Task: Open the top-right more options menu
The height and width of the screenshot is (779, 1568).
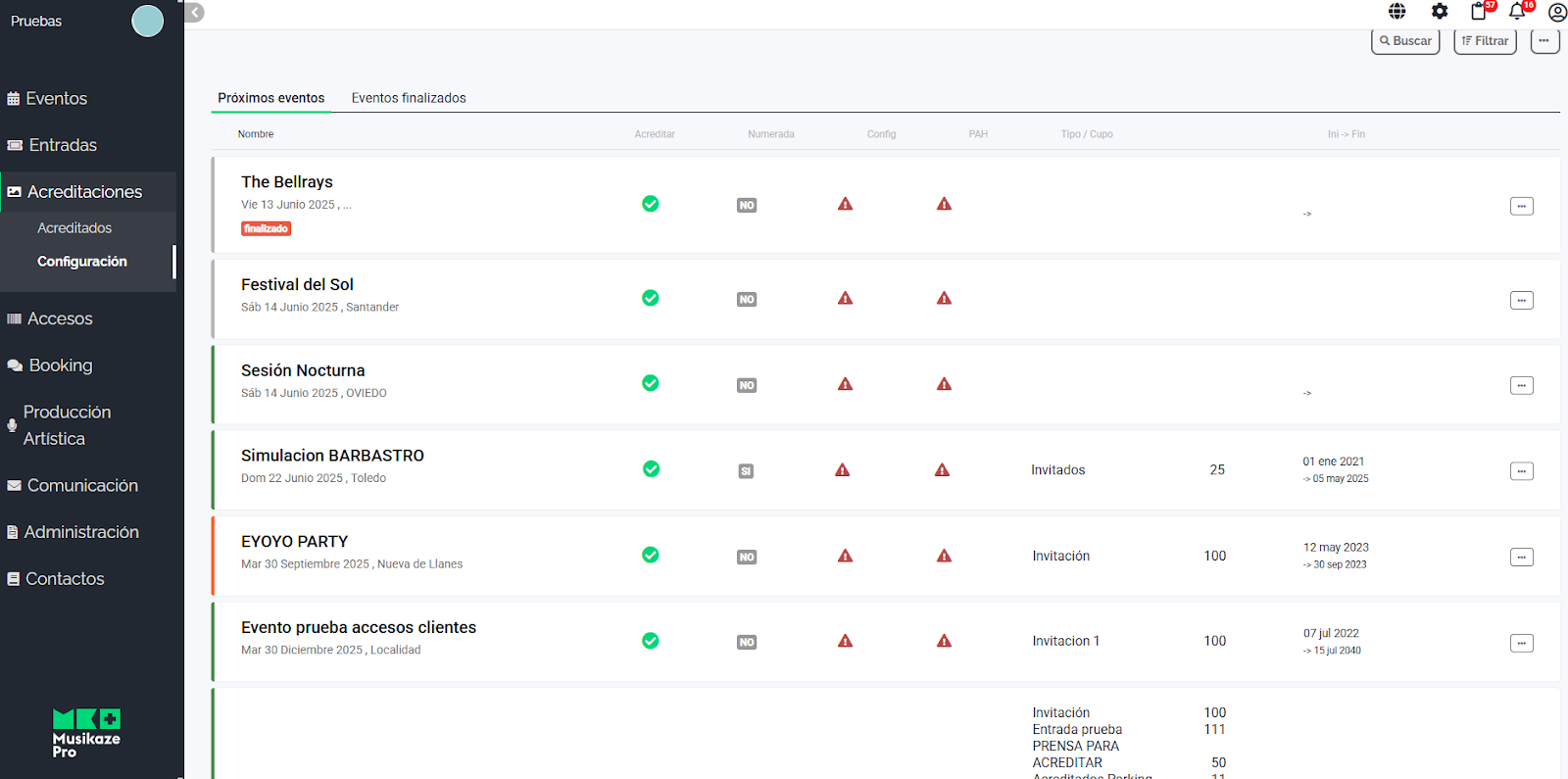Action: [1544, 41]
